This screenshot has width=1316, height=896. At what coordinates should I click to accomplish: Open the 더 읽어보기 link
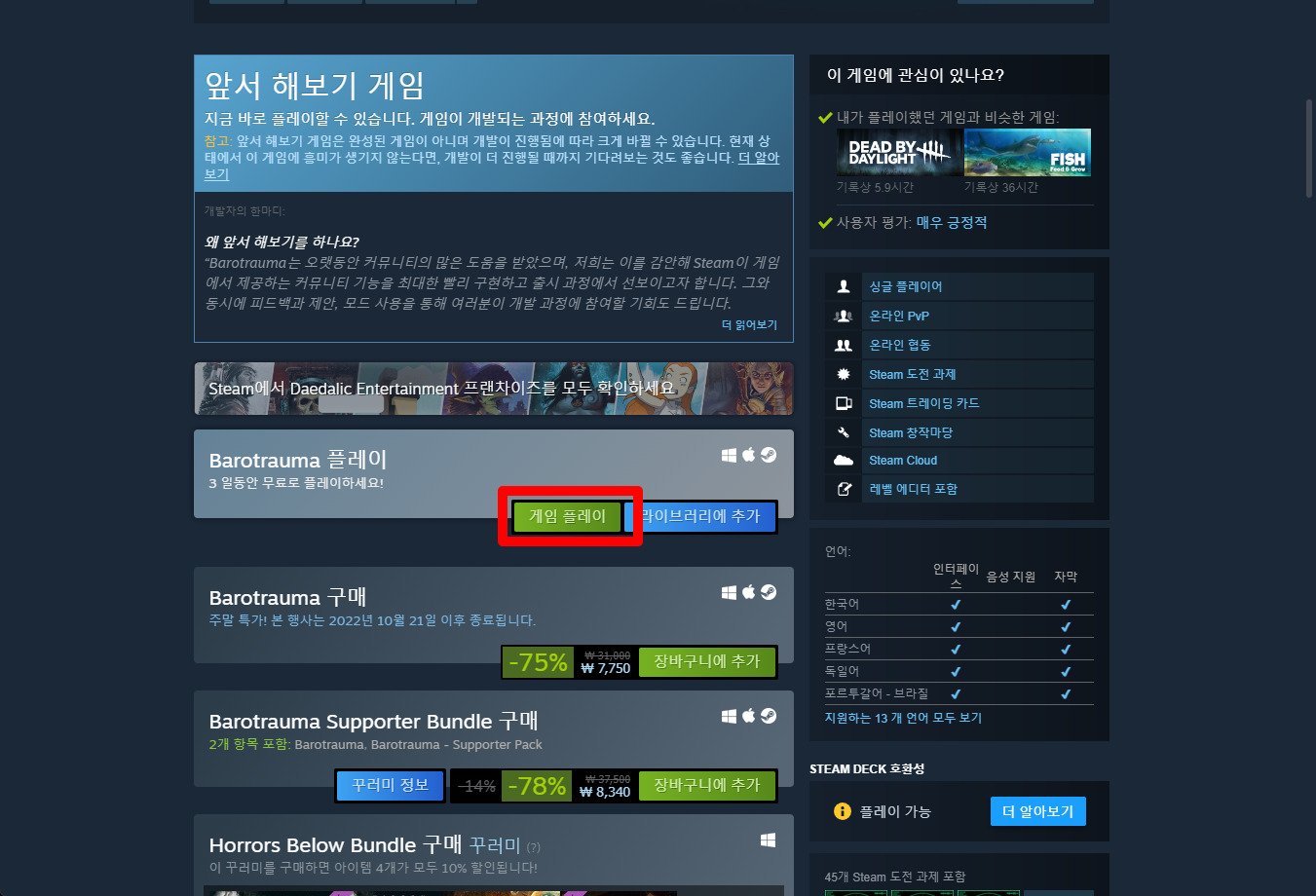click(x=749, y=325)
